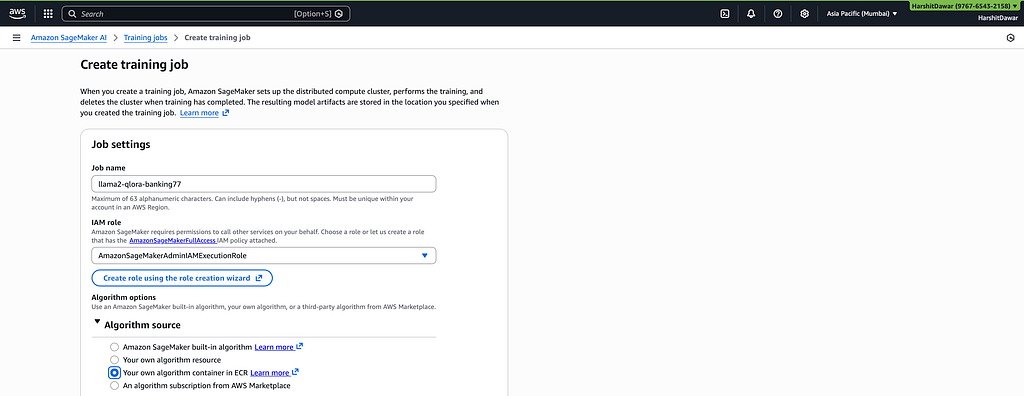Click the Algorithm options label
Viewport: 1024px width, 396px height.
[123, 298]
